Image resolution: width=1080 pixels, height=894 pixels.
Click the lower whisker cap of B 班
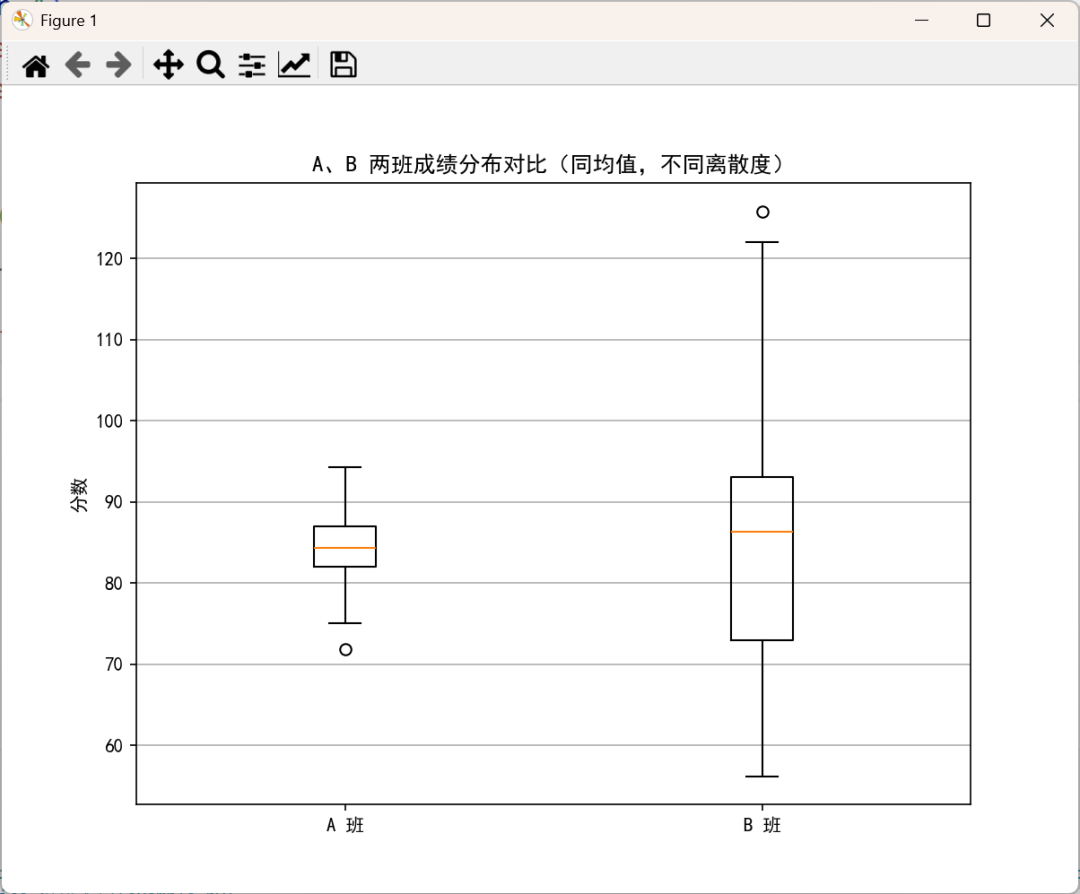tap(762, 776)
